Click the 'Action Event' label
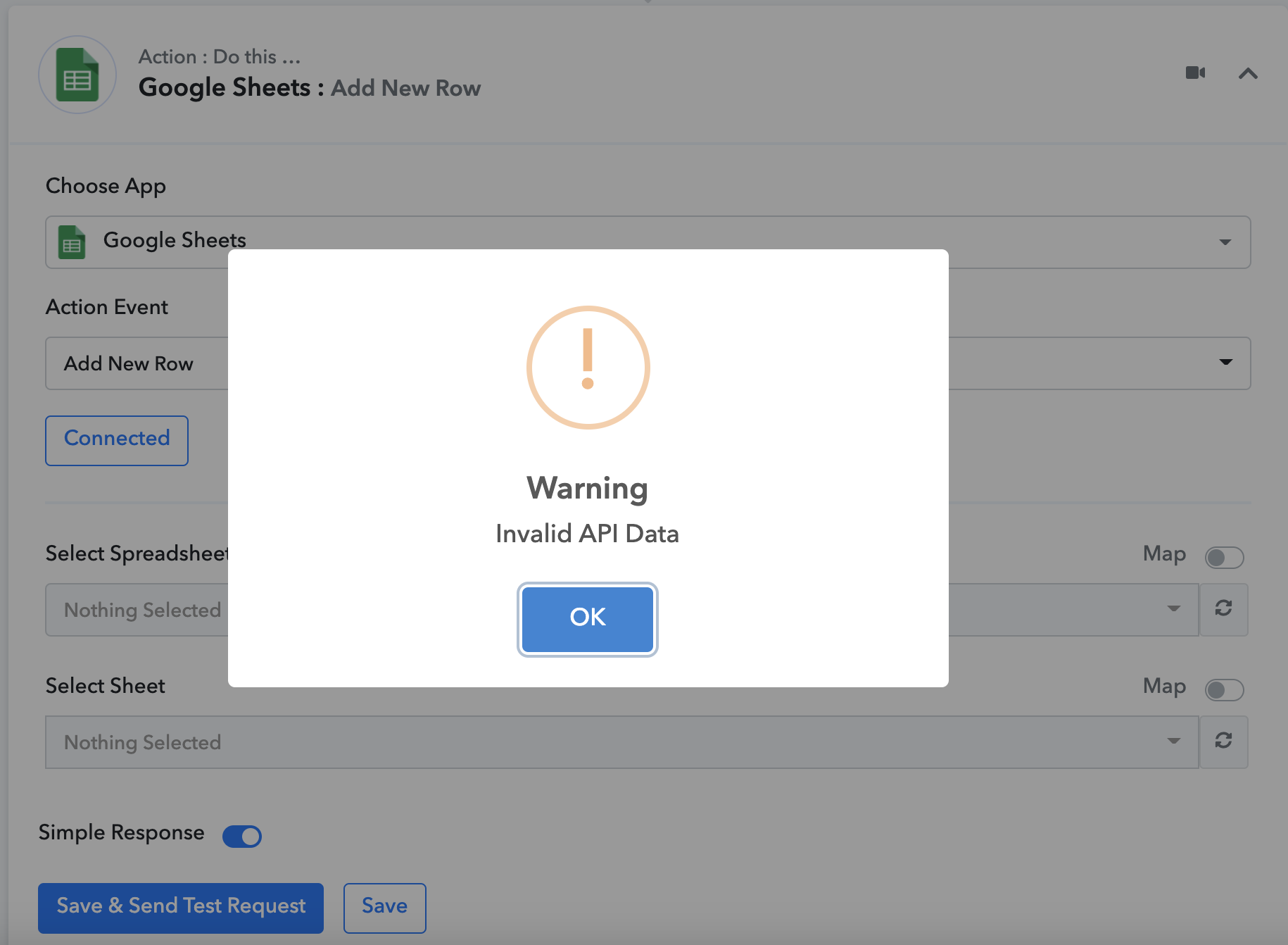The image size is (1288, 945). pyautogui.click(x=107, y=307)
